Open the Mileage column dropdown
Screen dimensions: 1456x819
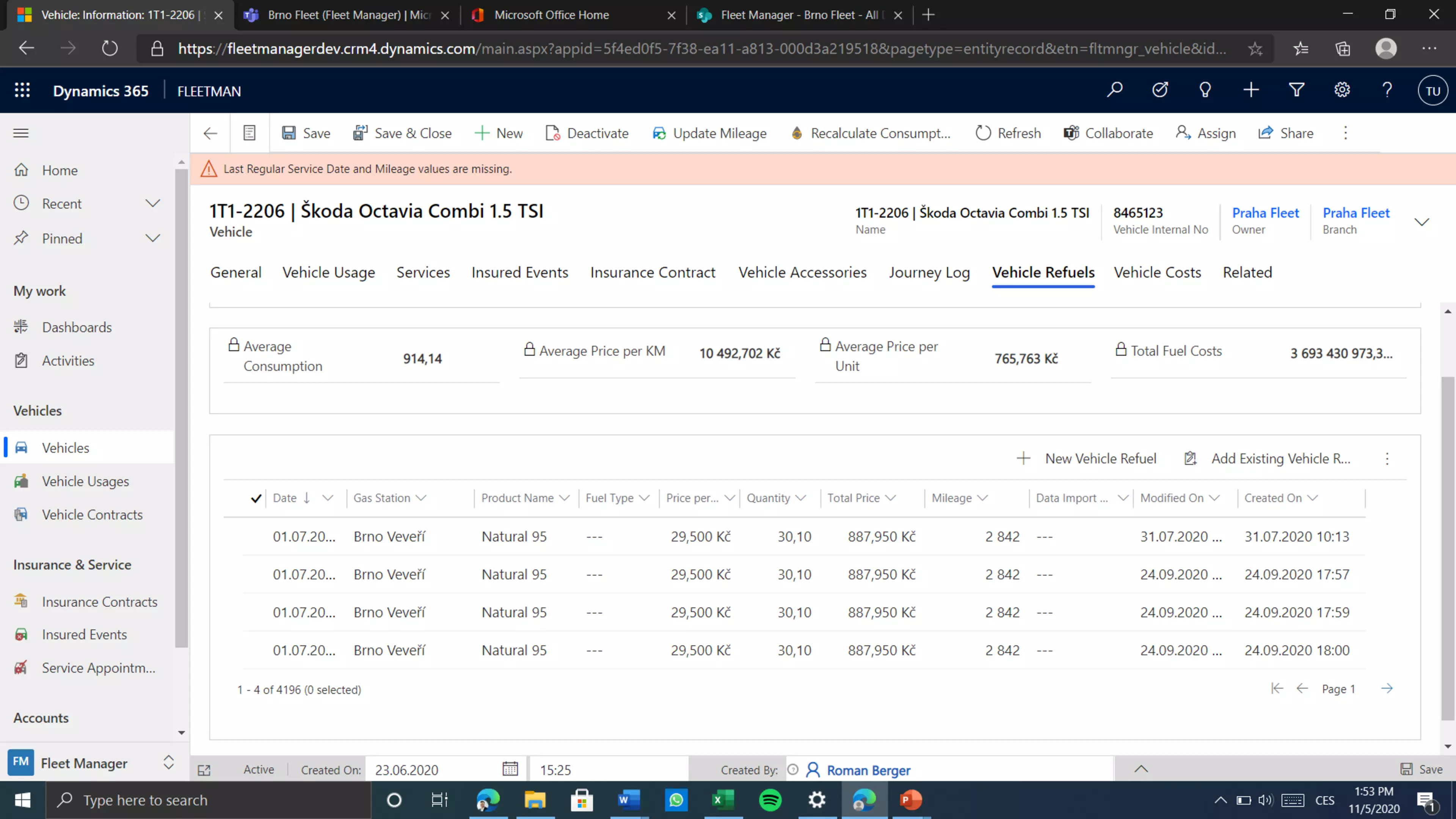[982, 499]
